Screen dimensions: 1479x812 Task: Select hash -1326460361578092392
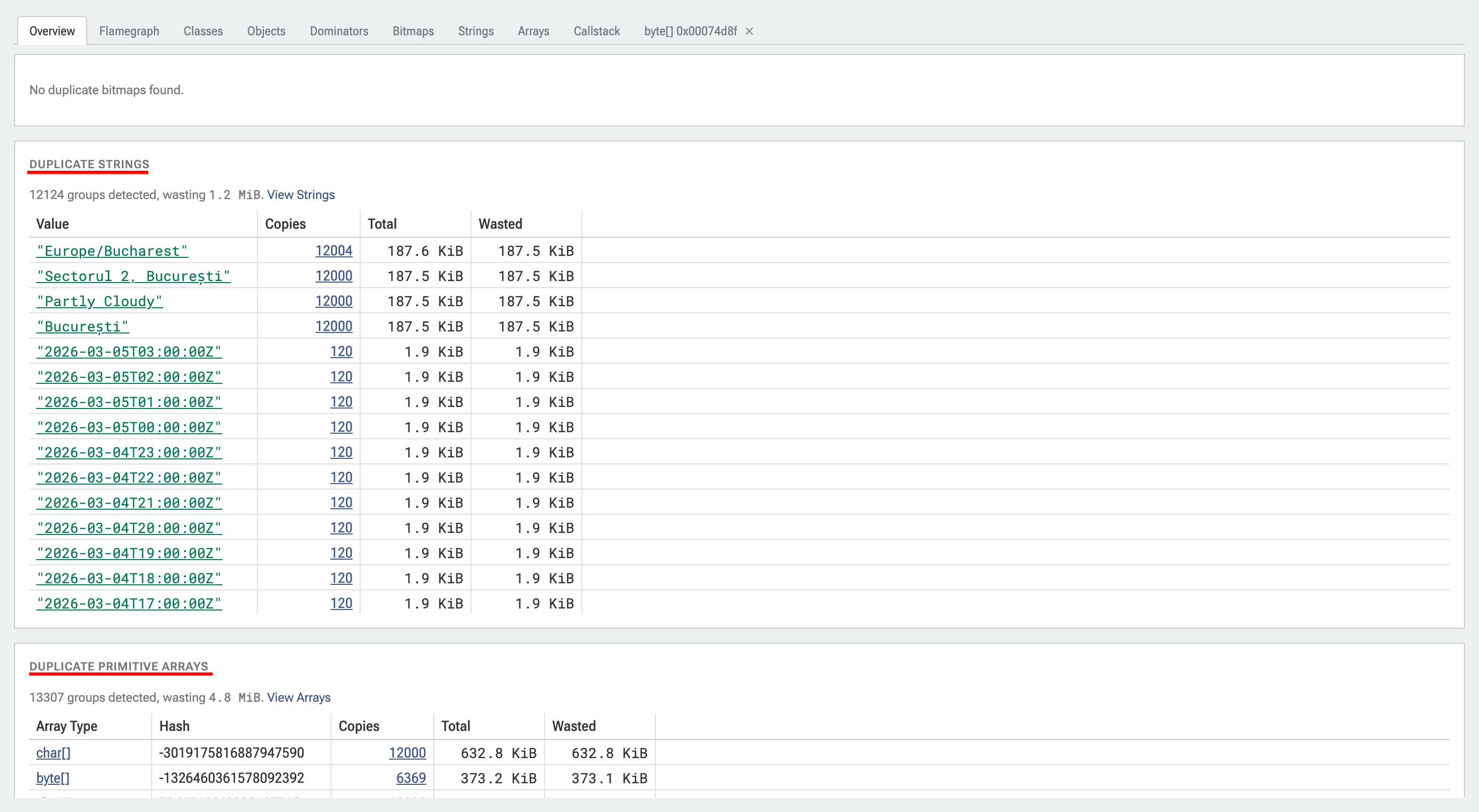231,778
